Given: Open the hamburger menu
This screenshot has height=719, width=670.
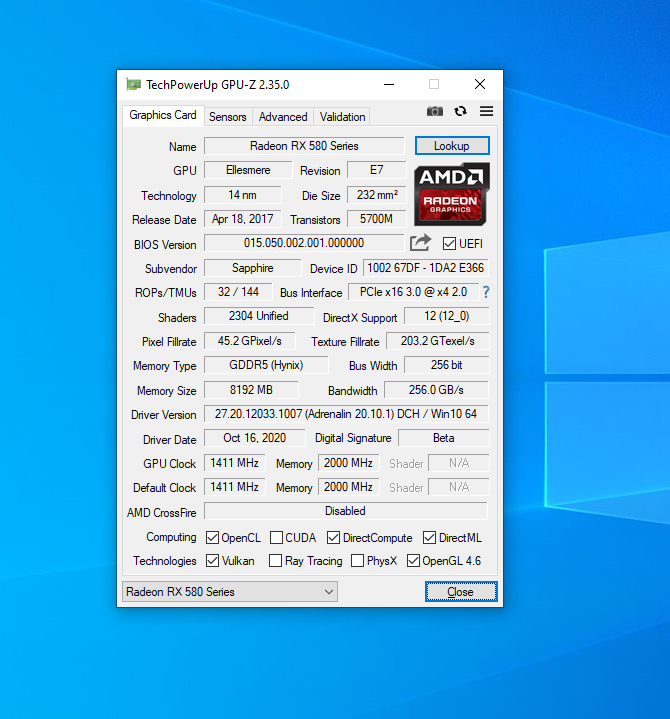Looking at the screenshot, I should point(487,111).
